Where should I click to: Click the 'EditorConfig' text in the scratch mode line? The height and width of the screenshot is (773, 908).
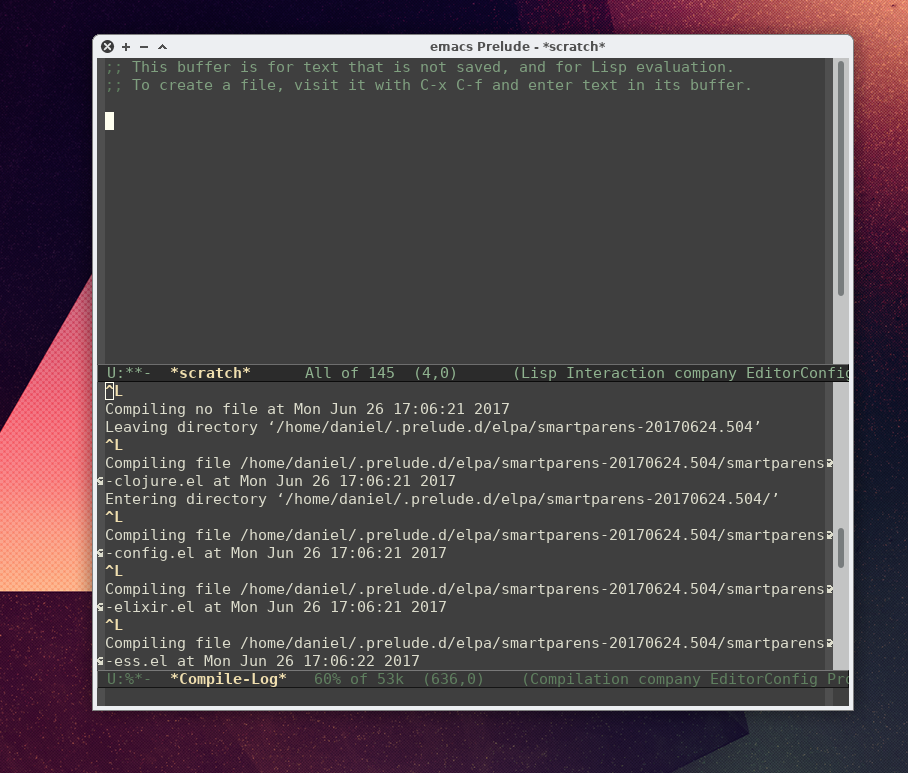point(797,373)
